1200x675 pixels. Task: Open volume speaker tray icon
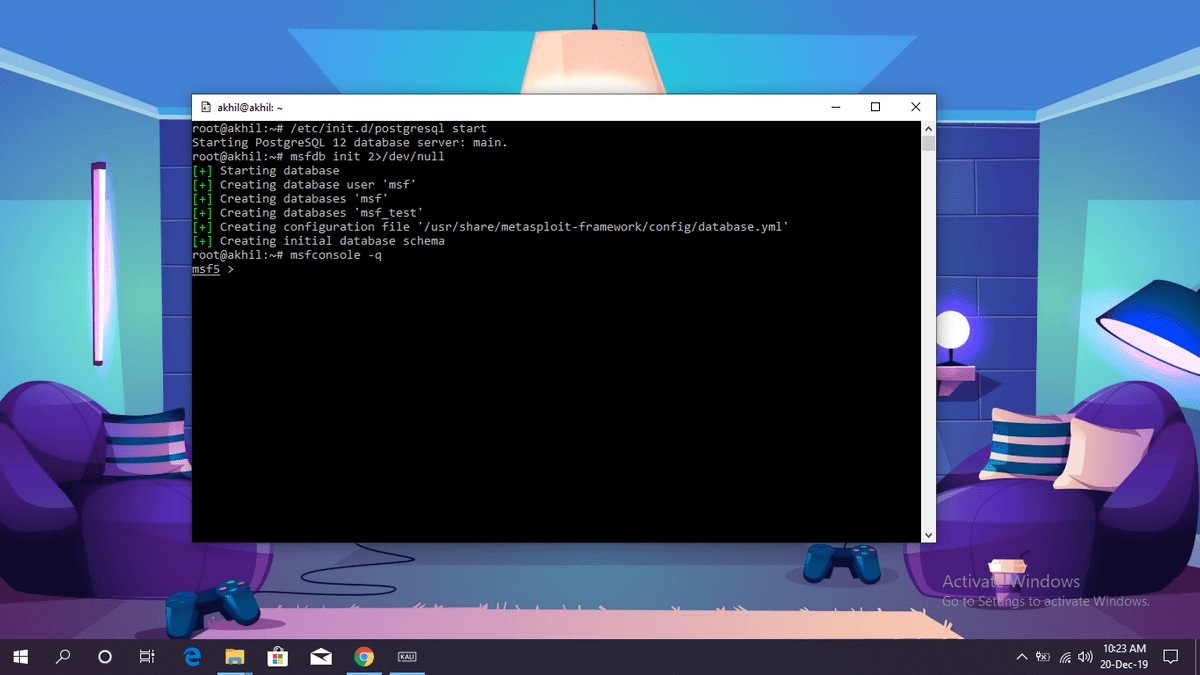click(1086, 657)
